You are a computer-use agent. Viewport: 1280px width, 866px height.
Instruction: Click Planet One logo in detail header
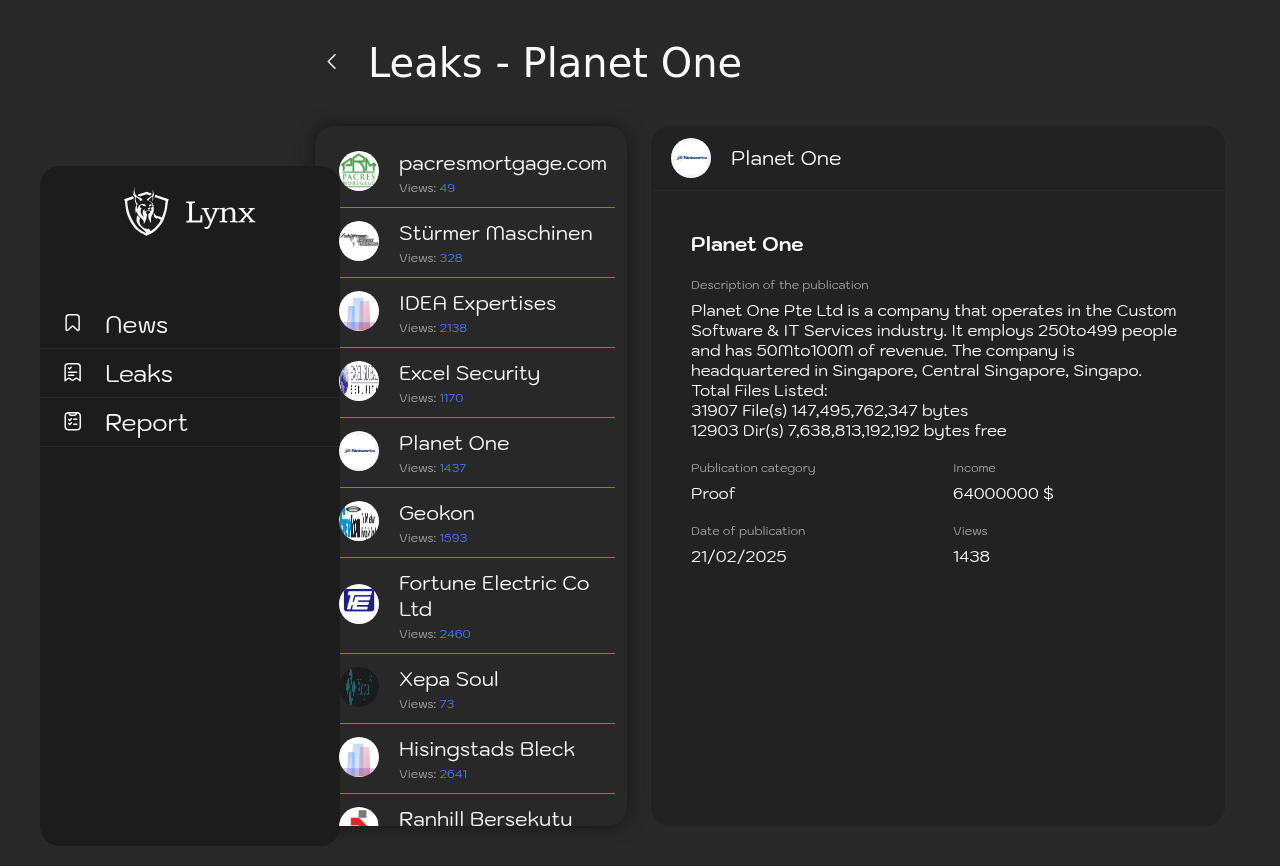point(691,158)
